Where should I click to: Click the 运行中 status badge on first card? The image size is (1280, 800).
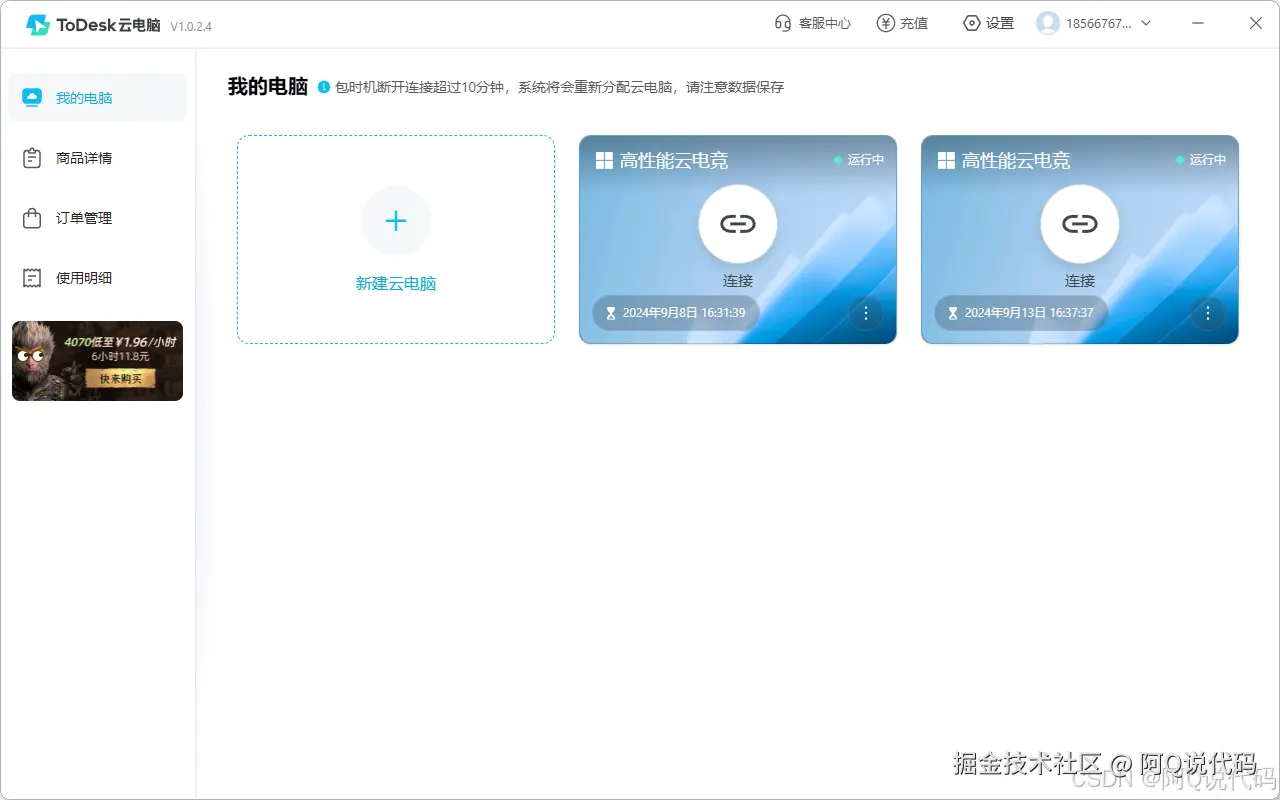[860, 159]
